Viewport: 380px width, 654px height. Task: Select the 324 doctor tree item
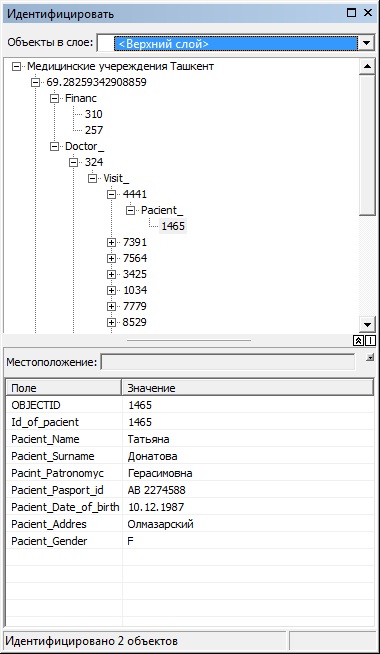click(x=93, y=162)
